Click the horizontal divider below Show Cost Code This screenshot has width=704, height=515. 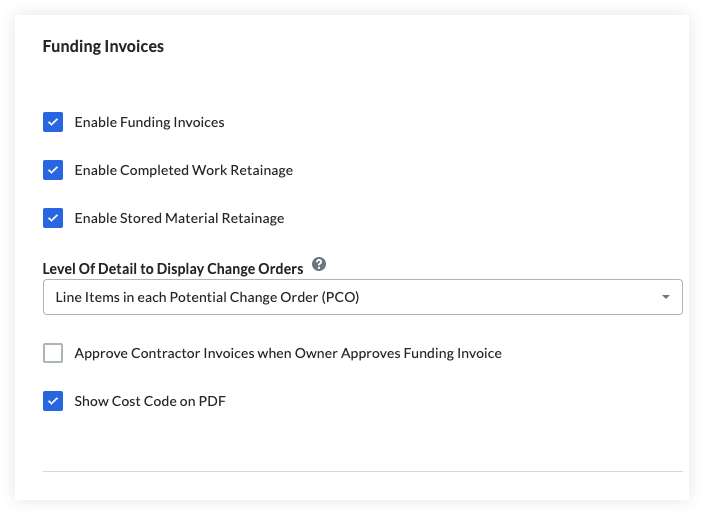pos(362,471)
